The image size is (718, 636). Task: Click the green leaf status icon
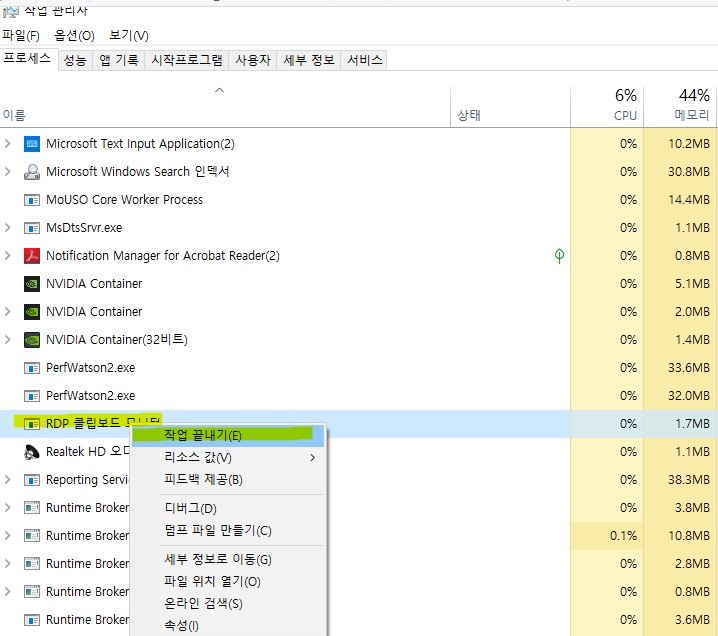(x=559, y=256)
